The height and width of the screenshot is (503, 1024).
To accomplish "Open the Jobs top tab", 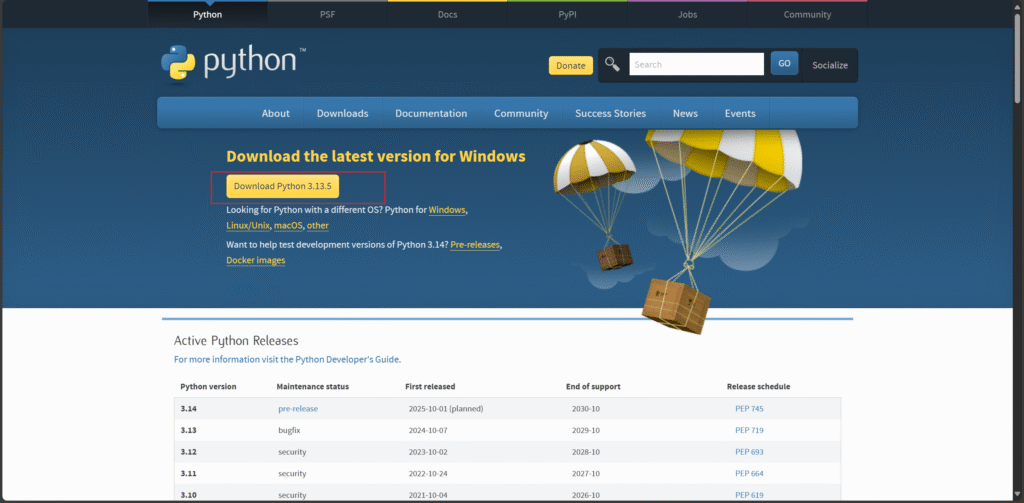I will [x=688, y=14].
